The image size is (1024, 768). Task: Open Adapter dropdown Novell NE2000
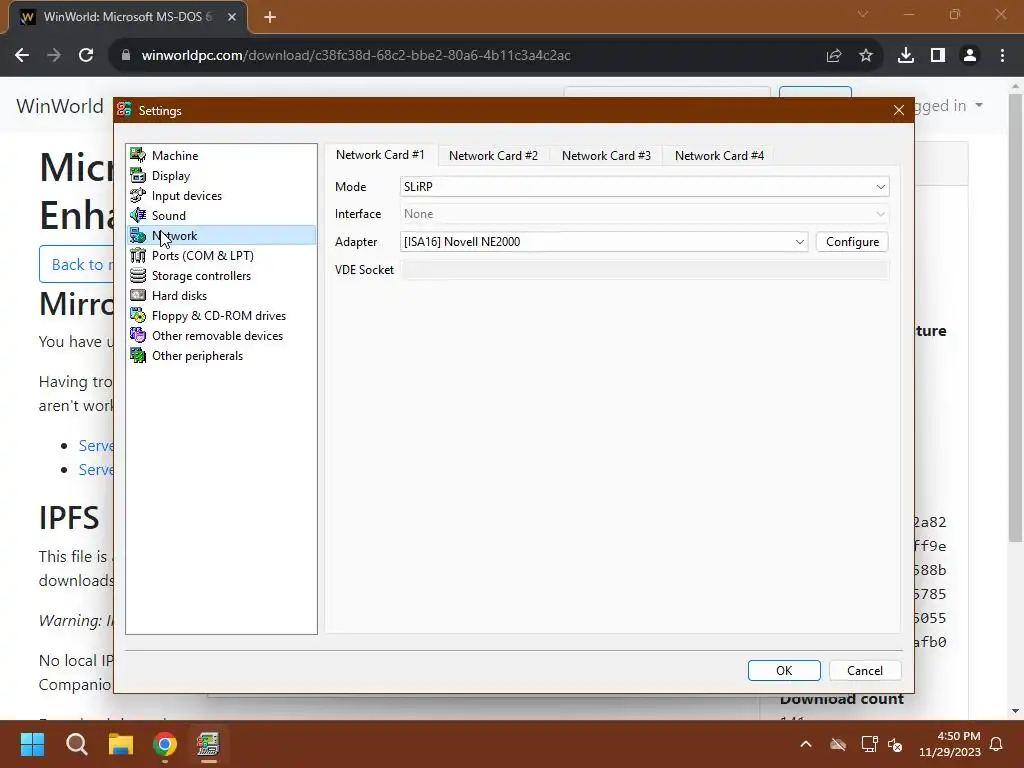pyautogui.click(x=604, y=242)
